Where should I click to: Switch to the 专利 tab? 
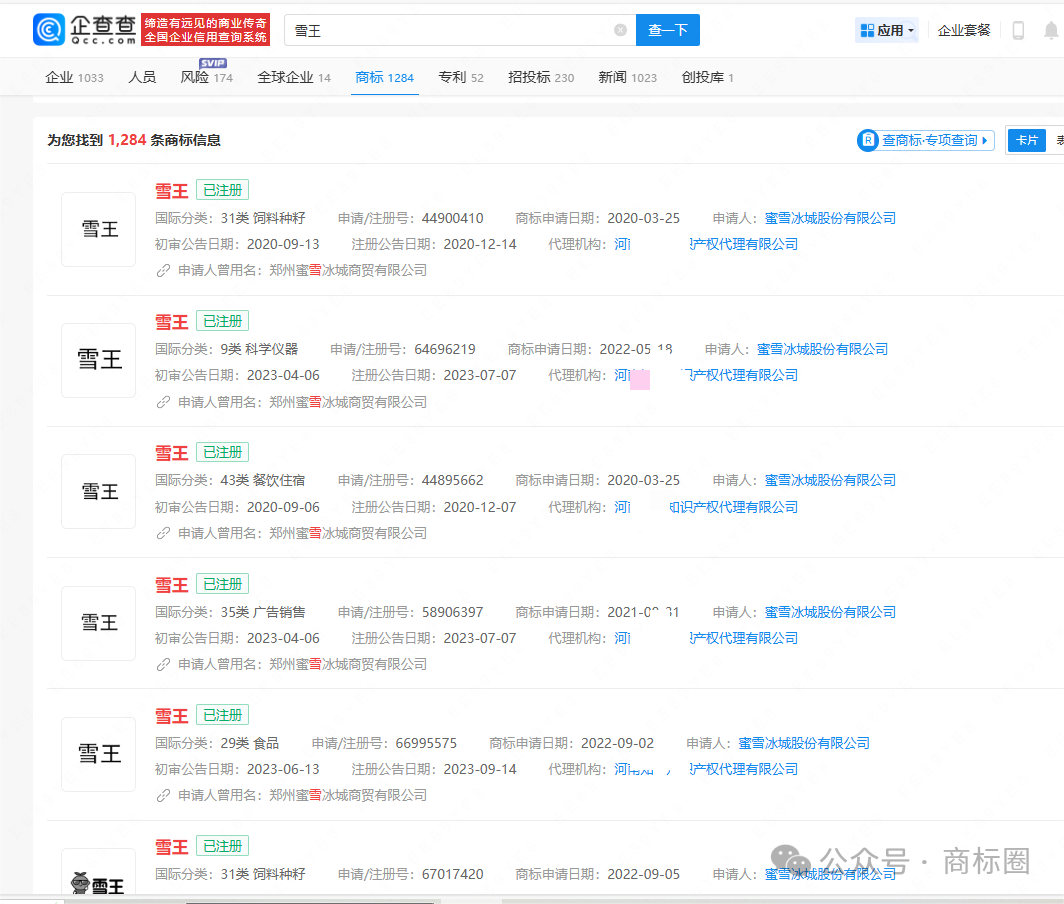pyautogui.click(x=461, y=77)
